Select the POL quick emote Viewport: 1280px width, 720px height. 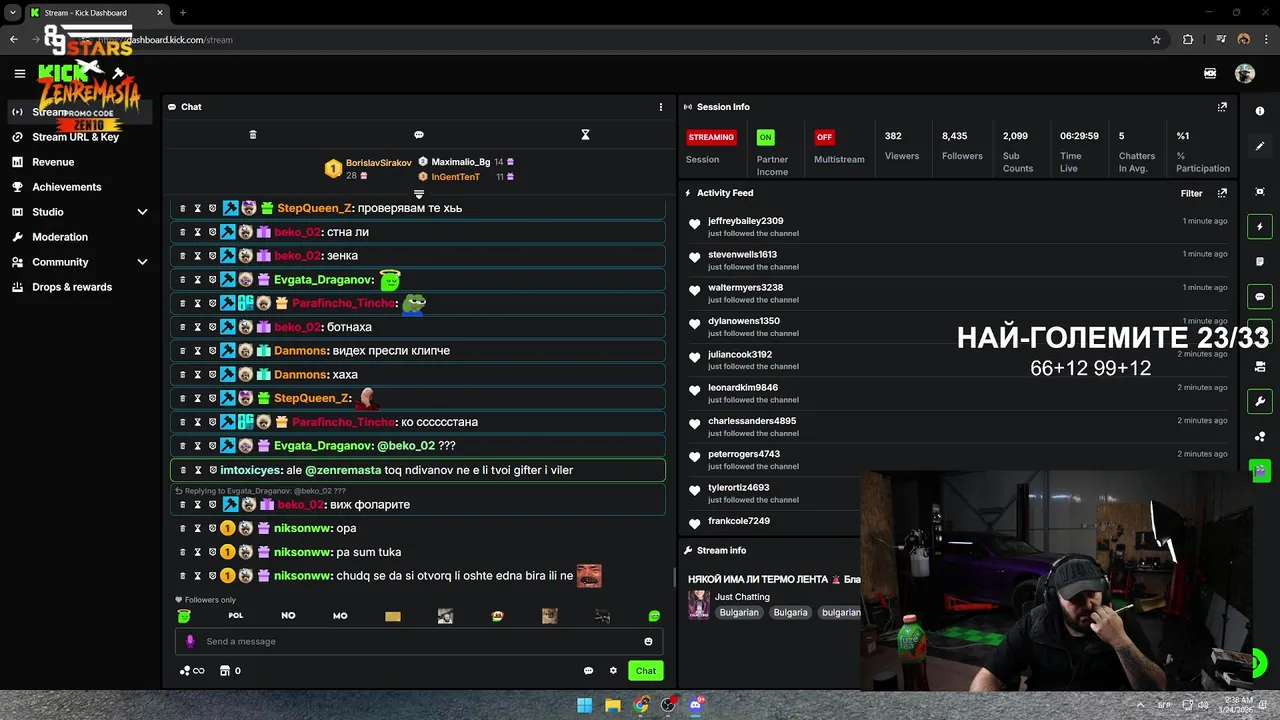click(236, 616)
